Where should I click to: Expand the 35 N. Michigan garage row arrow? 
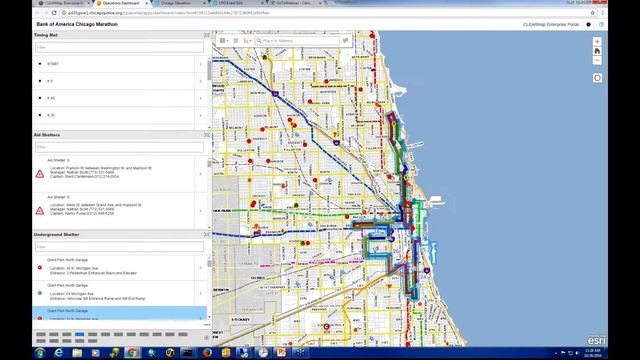(200, 268)
